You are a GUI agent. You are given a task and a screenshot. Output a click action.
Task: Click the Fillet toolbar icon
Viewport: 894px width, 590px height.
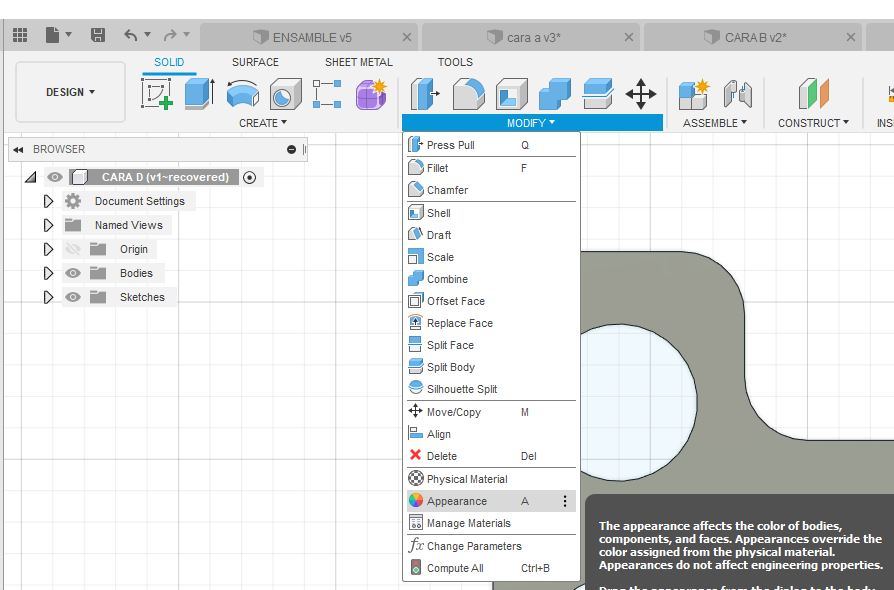(469, 94)
